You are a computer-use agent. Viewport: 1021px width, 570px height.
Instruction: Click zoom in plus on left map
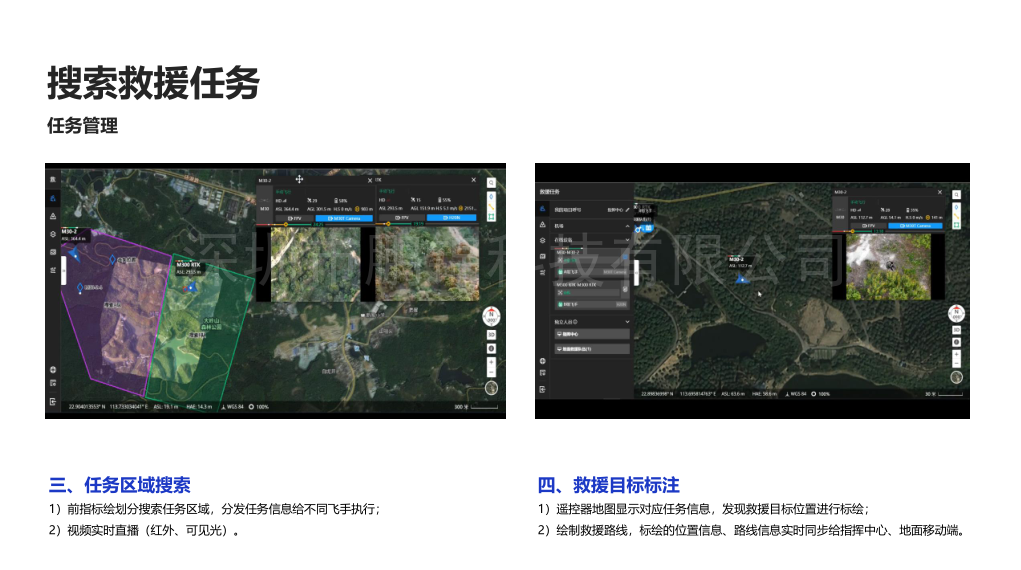click(491, 359)
